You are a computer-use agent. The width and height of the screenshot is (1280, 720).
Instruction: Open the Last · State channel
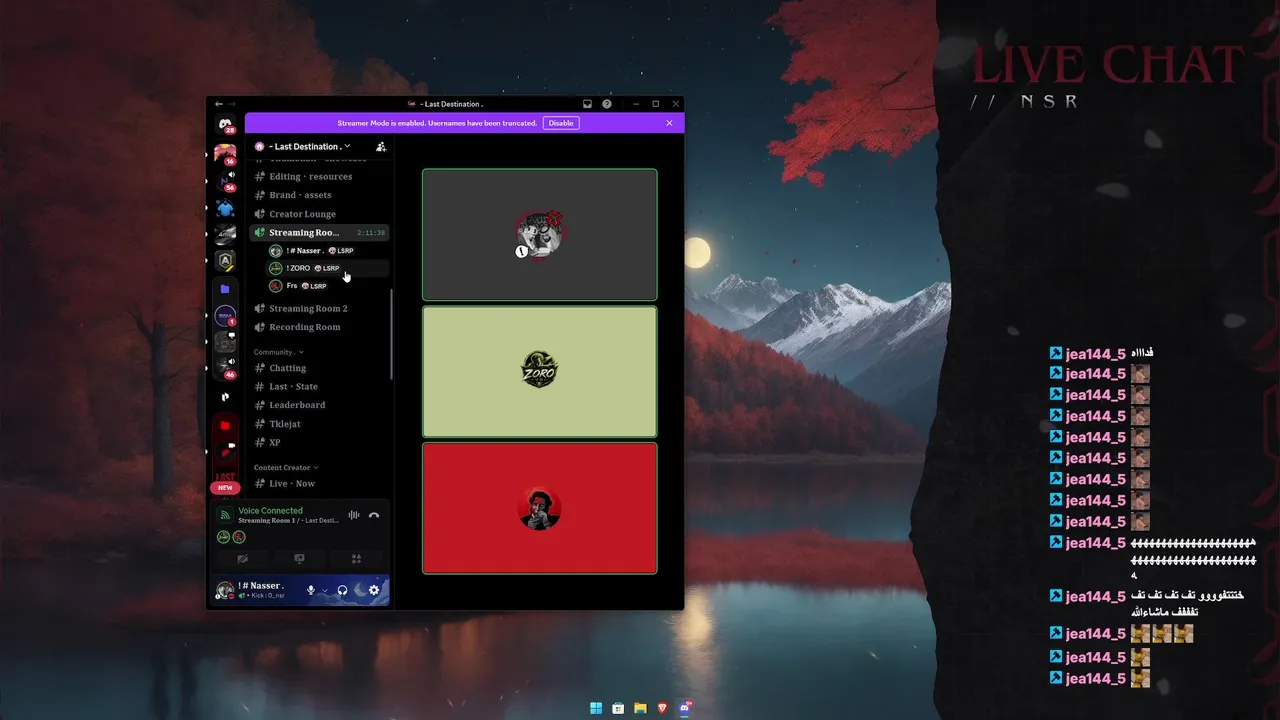319,386
